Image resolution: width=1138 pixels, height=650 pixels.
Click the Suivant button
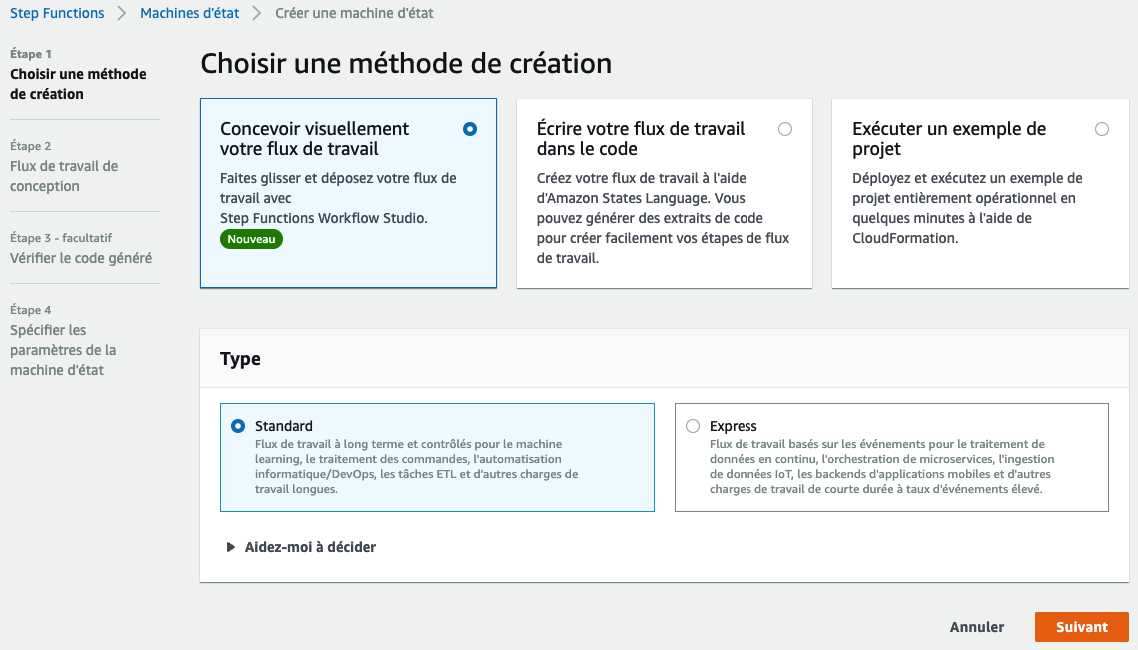[x=1081, y=627]
